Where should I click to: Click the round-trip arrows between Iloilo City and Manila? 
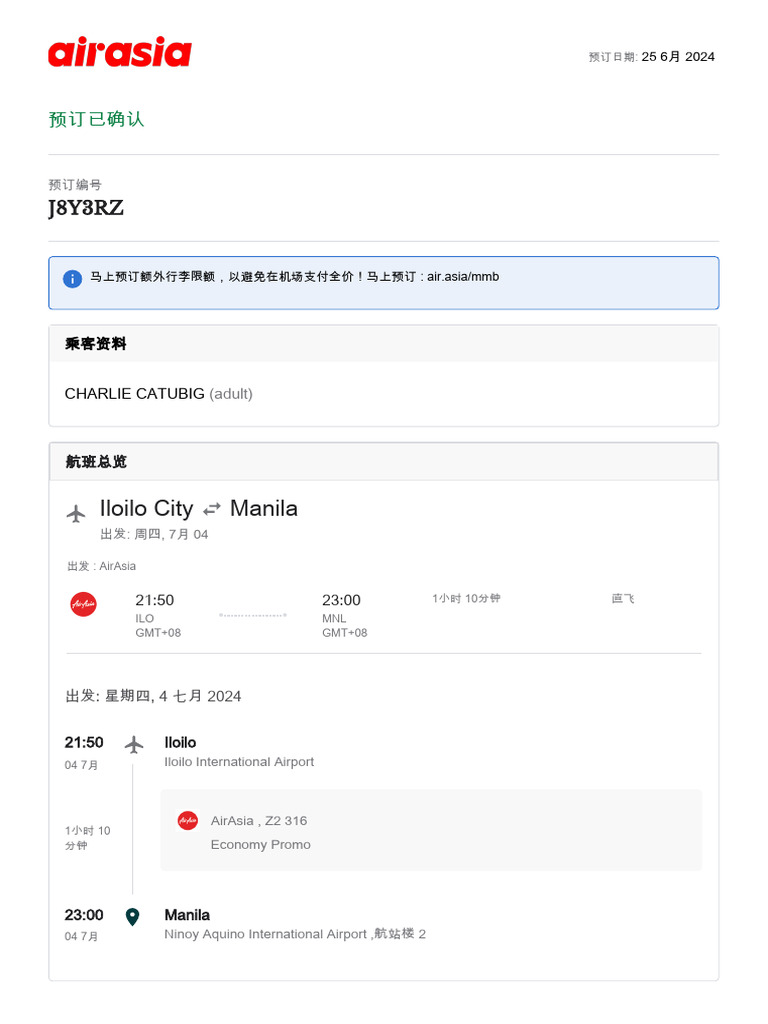(212, 509)
